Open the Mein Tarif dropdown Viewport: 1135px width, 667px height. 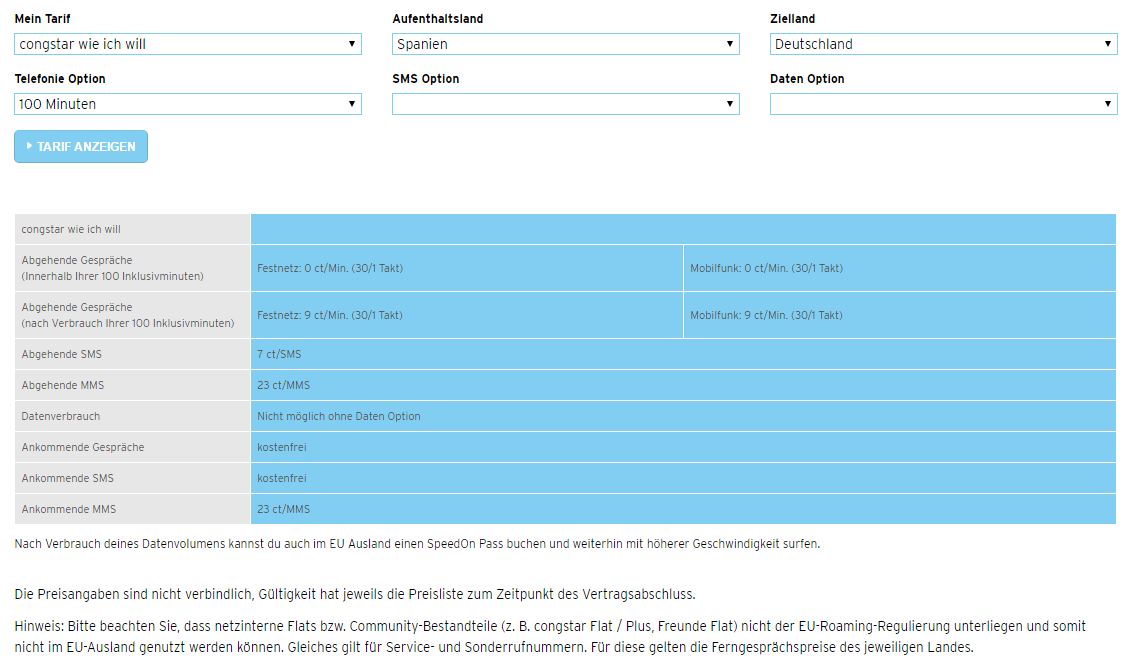[x=188, y=44]
